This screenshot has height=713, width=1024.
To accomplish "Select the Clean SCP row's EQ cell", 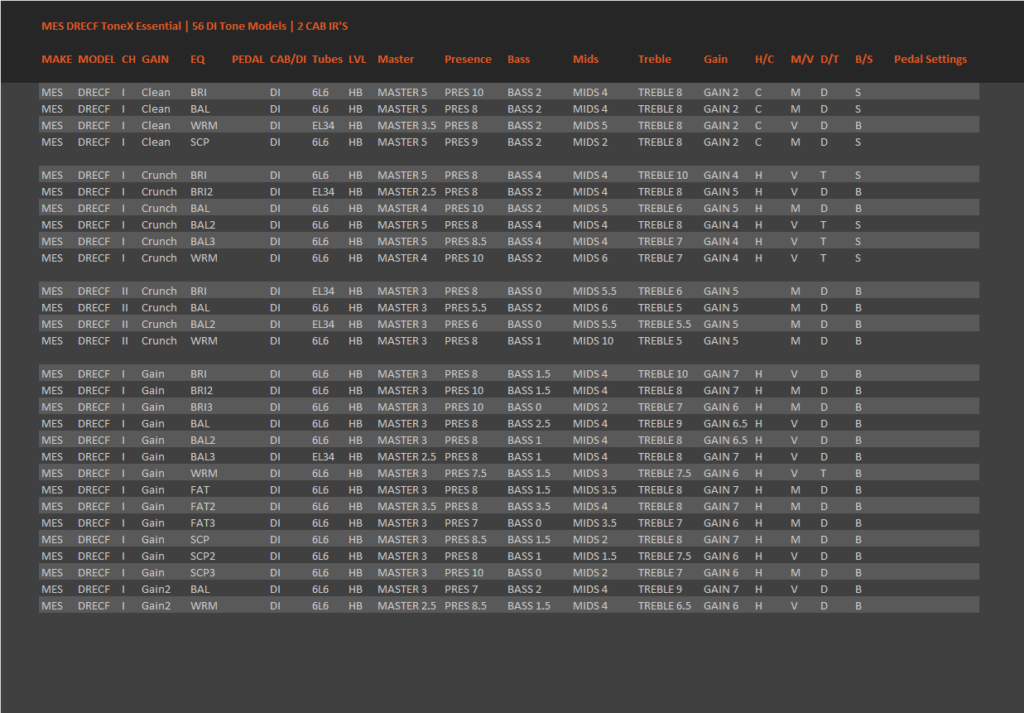I will [200, 142].
